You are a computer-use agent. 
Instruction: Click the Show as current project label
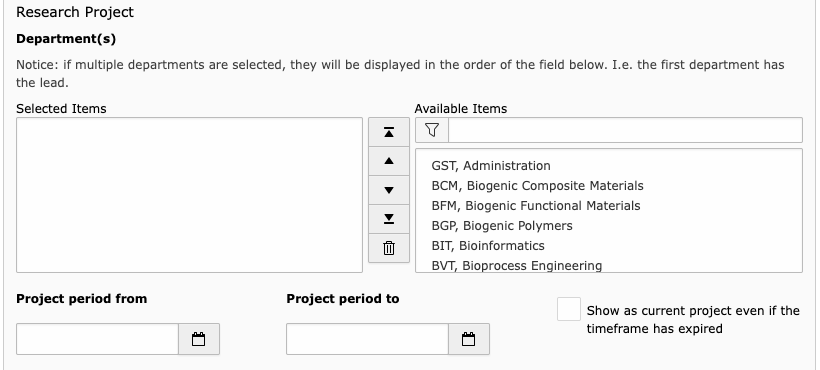[693, 319]
